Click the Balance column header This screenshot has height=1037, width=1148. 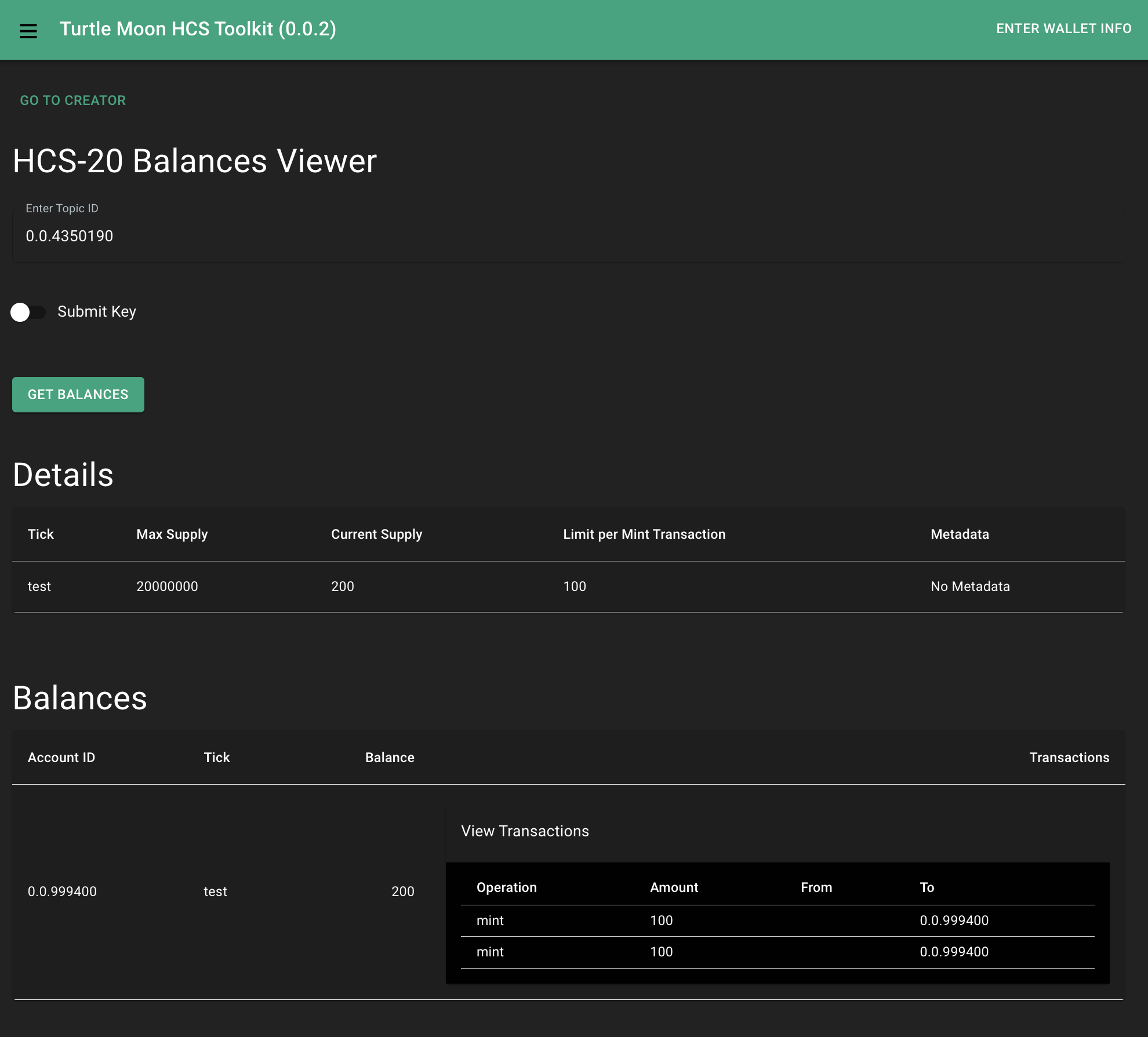pos(390,757)
